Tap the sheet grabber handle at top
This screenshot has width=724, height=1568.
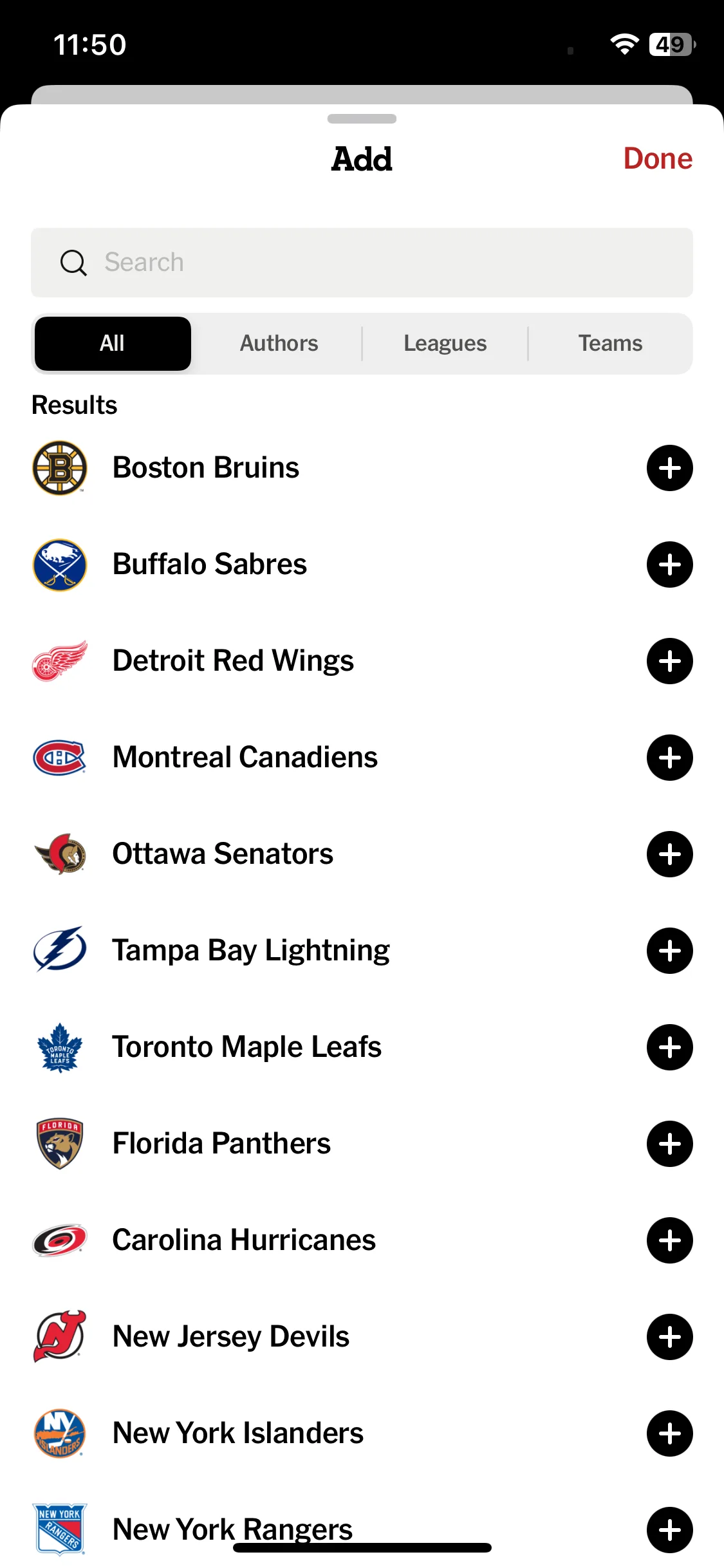coord(362,119)
